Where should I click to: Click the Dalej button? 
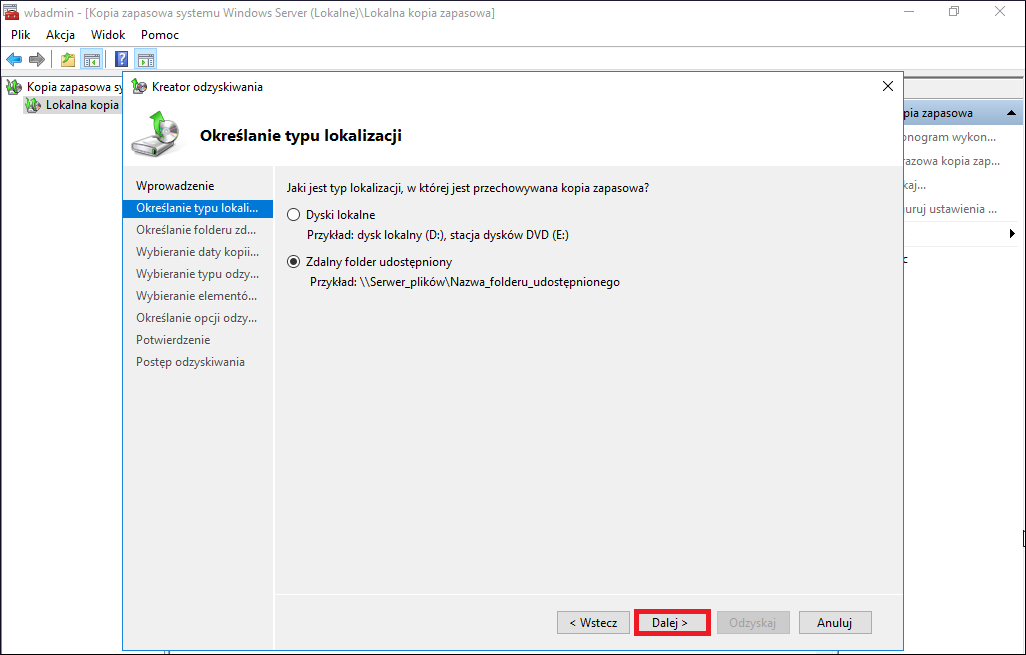tap(671, 622)
